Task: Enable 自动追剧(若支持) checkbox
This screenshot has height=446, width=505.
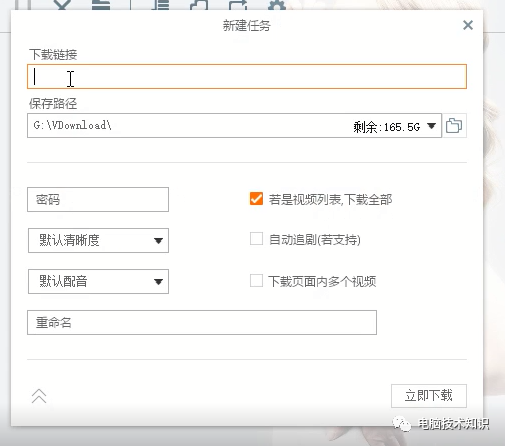Action: (x=256, y=239)
